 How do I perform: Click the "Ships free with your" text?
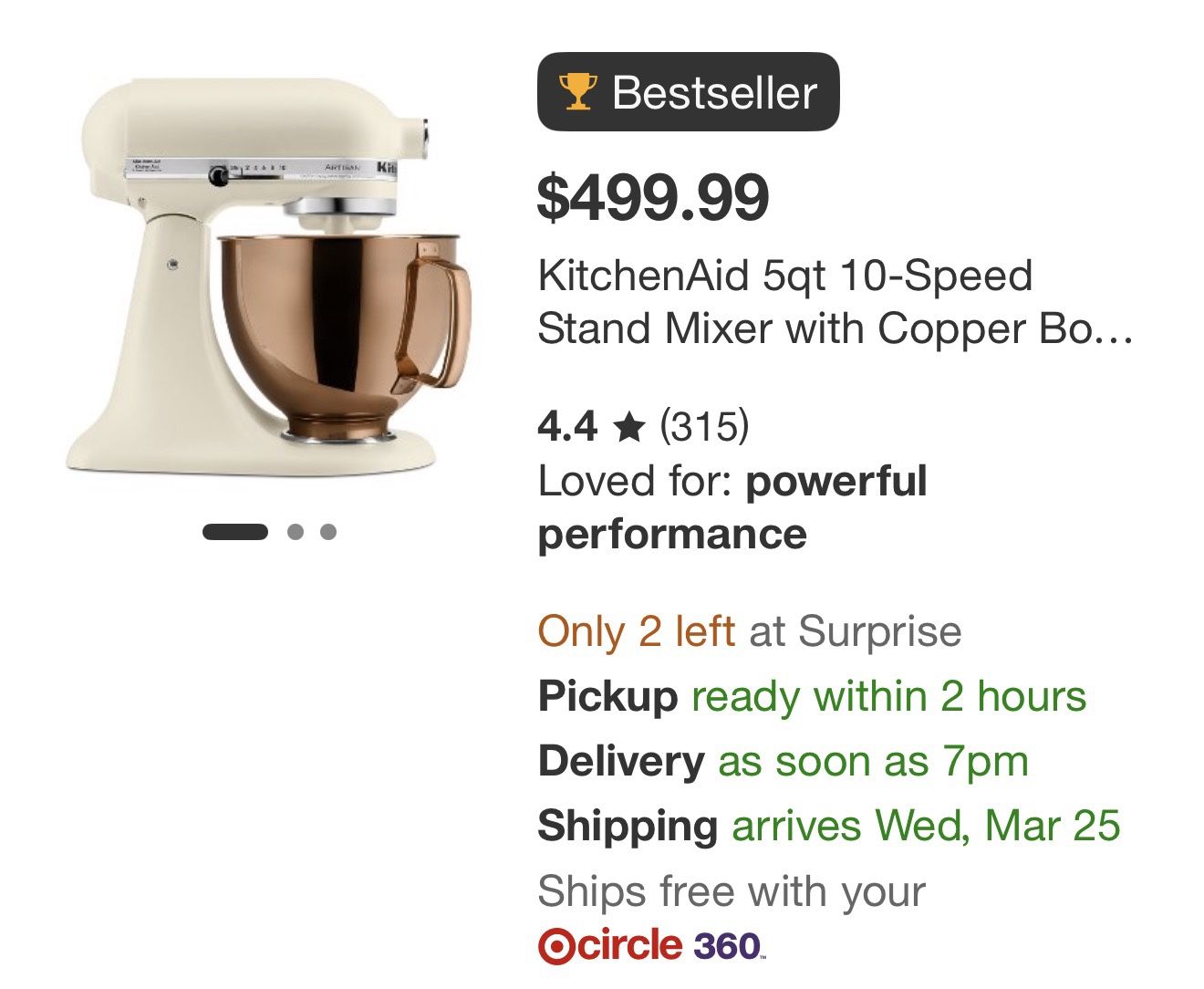click(x=732, y=891)
